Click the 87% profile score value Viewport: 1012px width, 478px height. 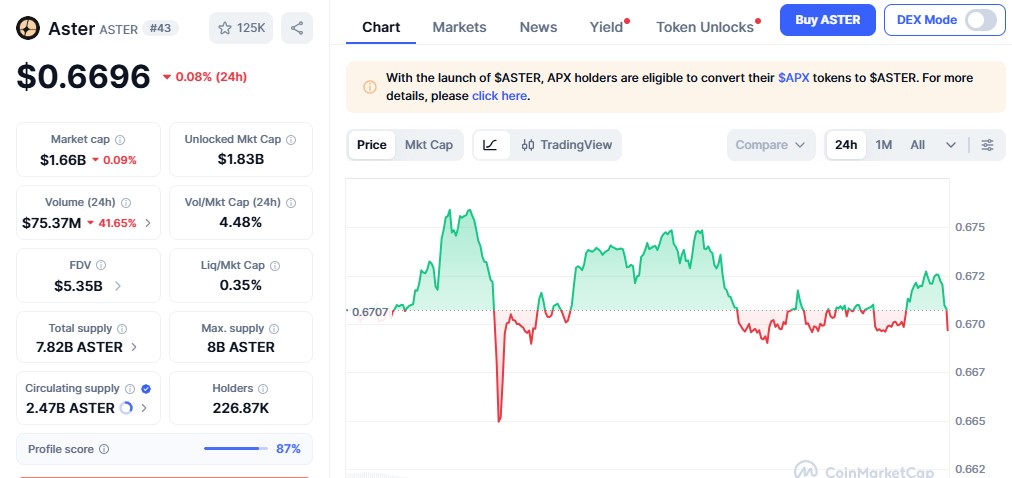point(288,449)
